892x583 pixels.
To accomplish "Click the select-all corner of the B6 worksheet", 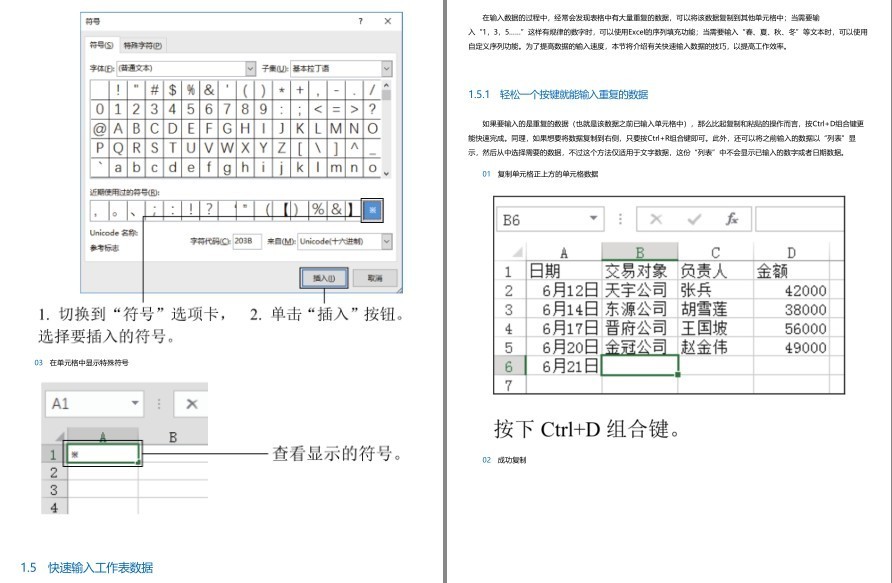I will [516, 252].
